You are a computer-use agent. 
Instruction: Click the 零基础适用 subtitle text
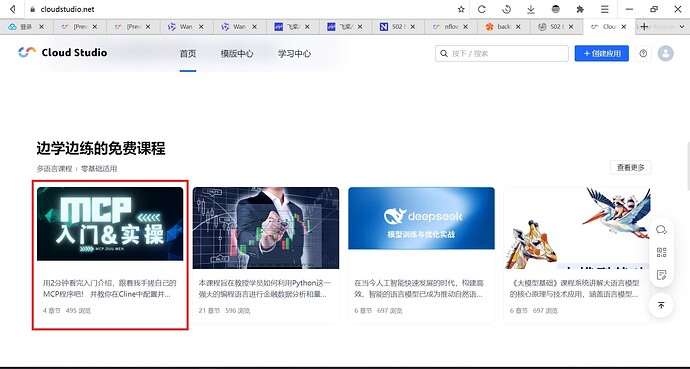[x=99, y=169]
